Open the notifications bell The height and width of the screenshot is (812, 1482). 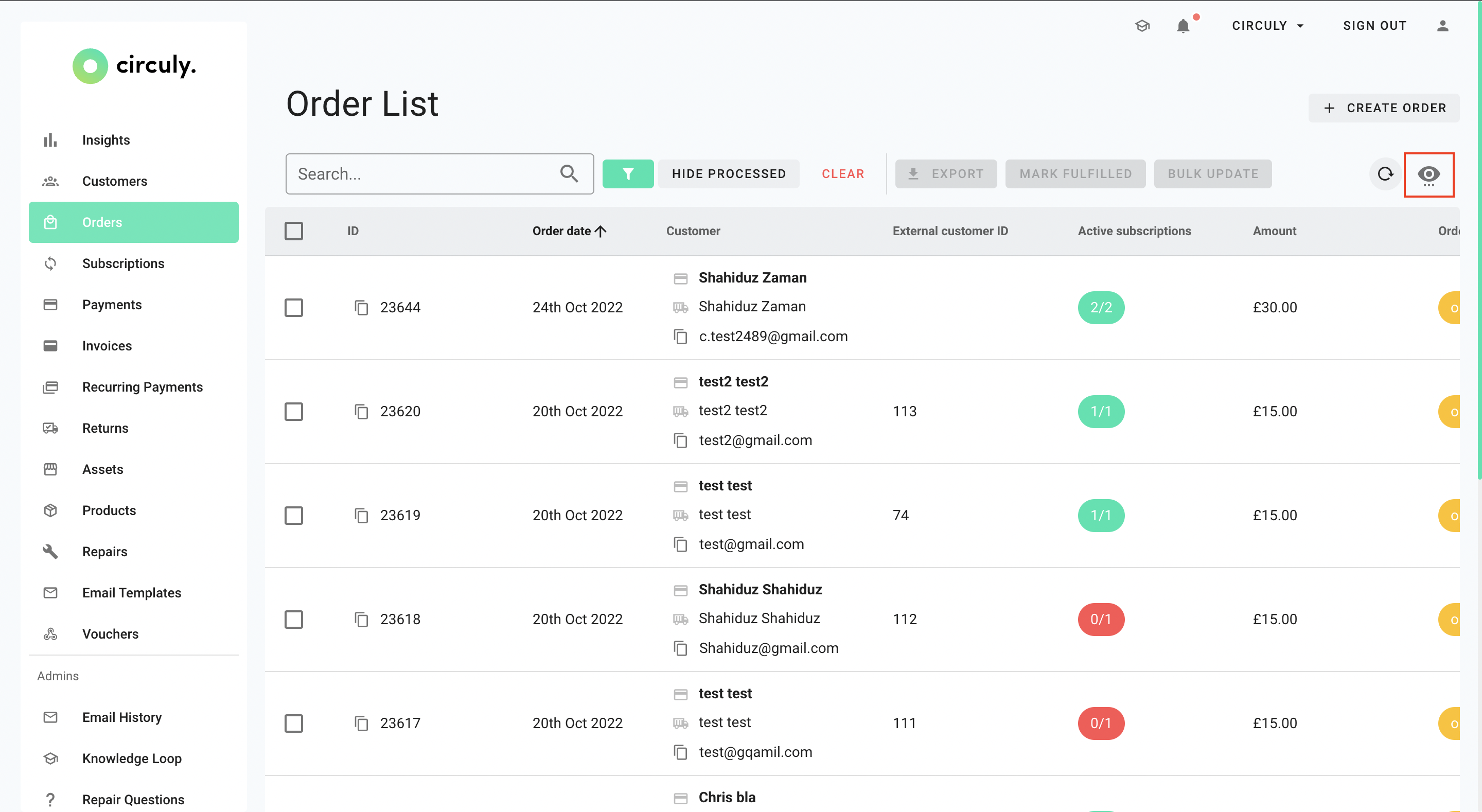point(1183,26)
